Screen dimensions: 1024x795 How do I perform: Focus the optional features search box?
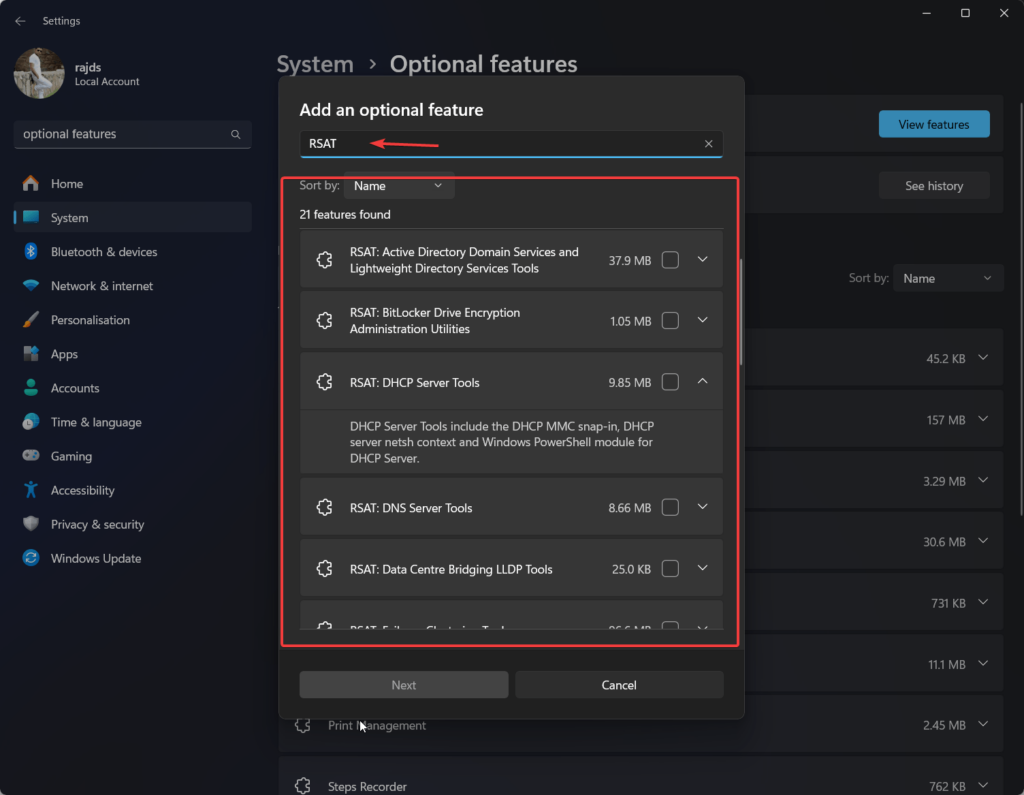(133, 134)
